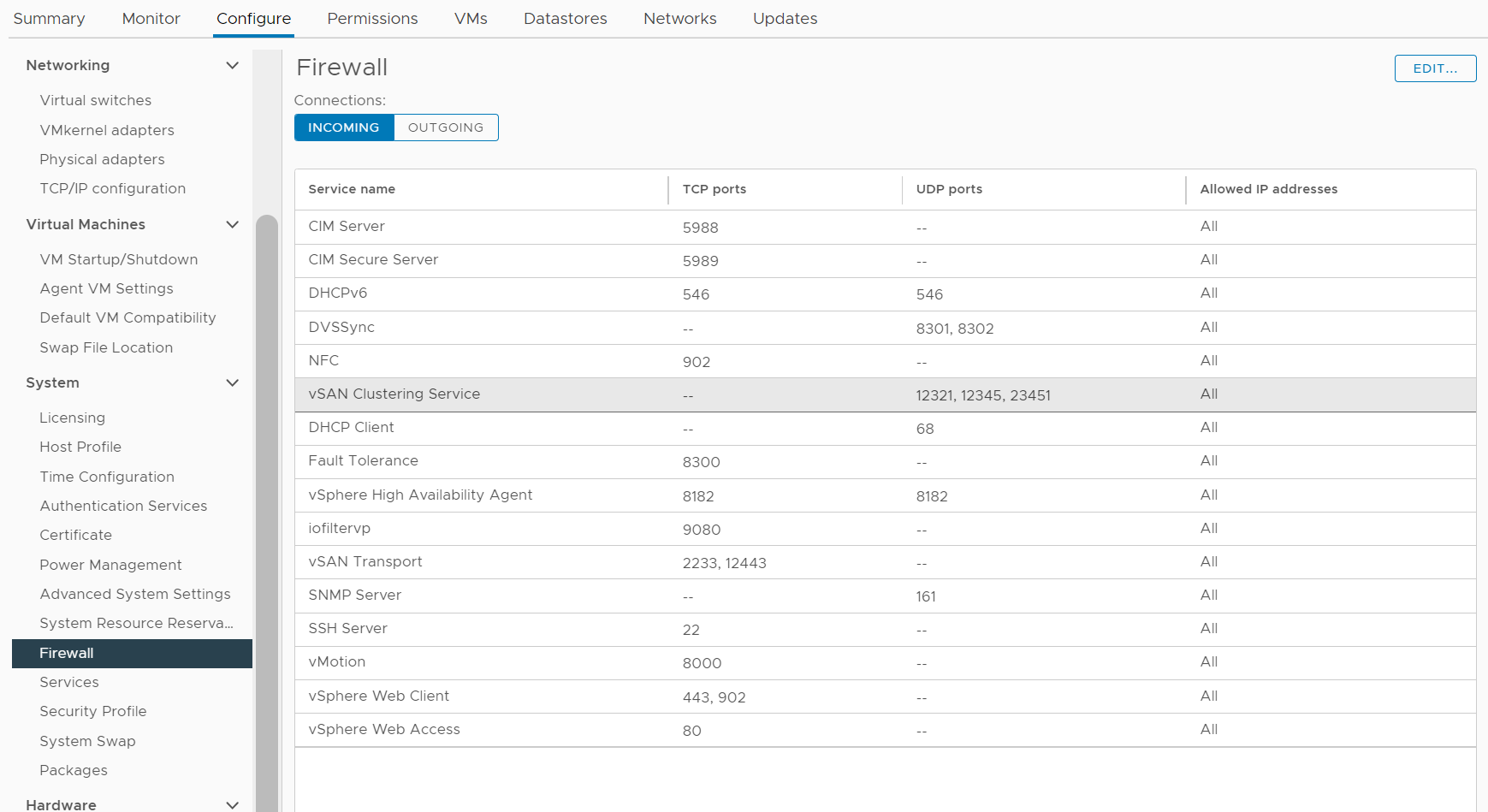Select Host Profile
The image size is (1488, 812).
[x=80, y=447]
